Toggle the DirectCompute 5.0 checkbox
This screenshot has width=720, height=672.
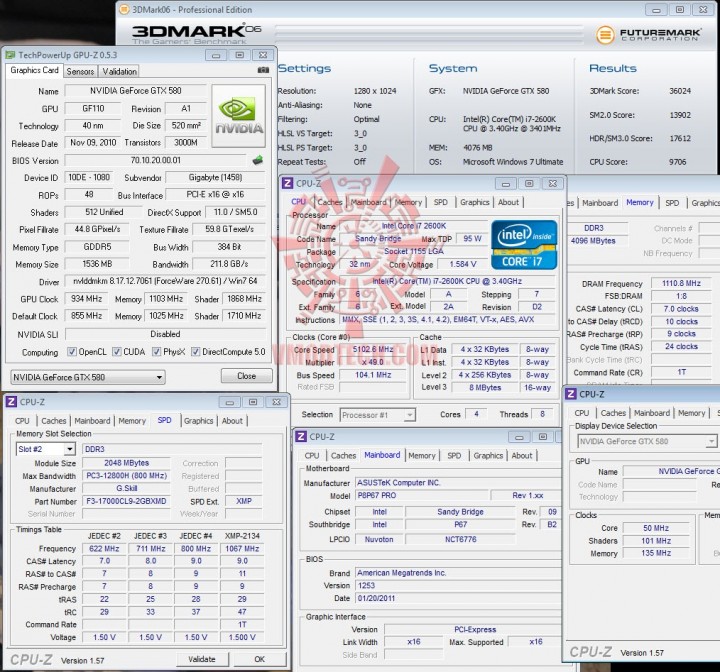[196, 352]
